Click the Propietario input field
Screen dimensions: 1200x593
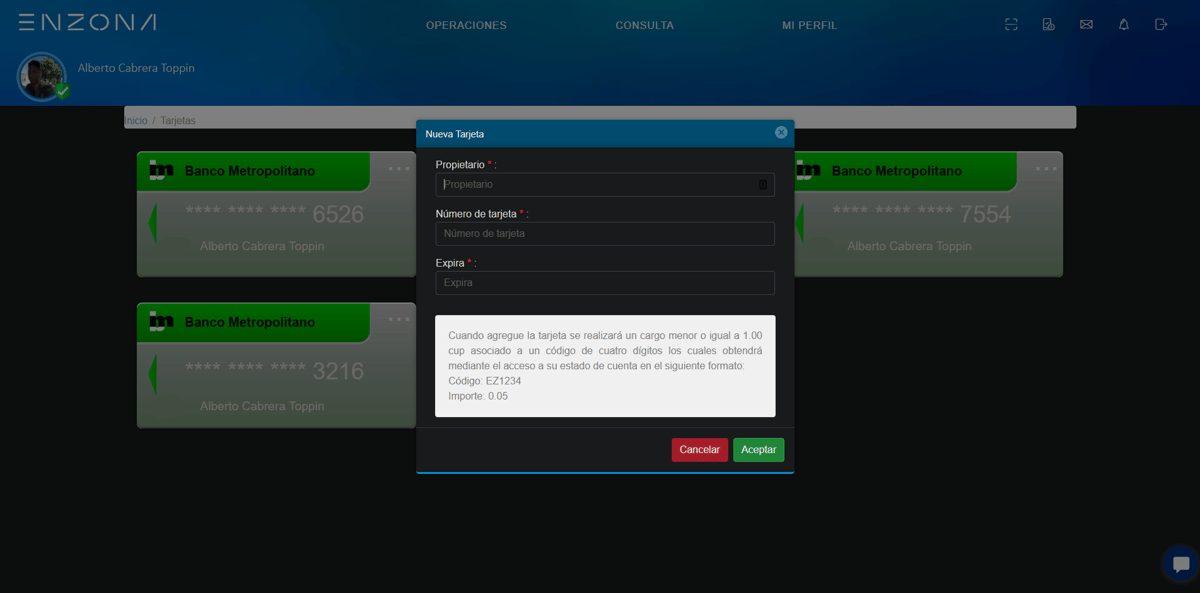click(605, 184)
